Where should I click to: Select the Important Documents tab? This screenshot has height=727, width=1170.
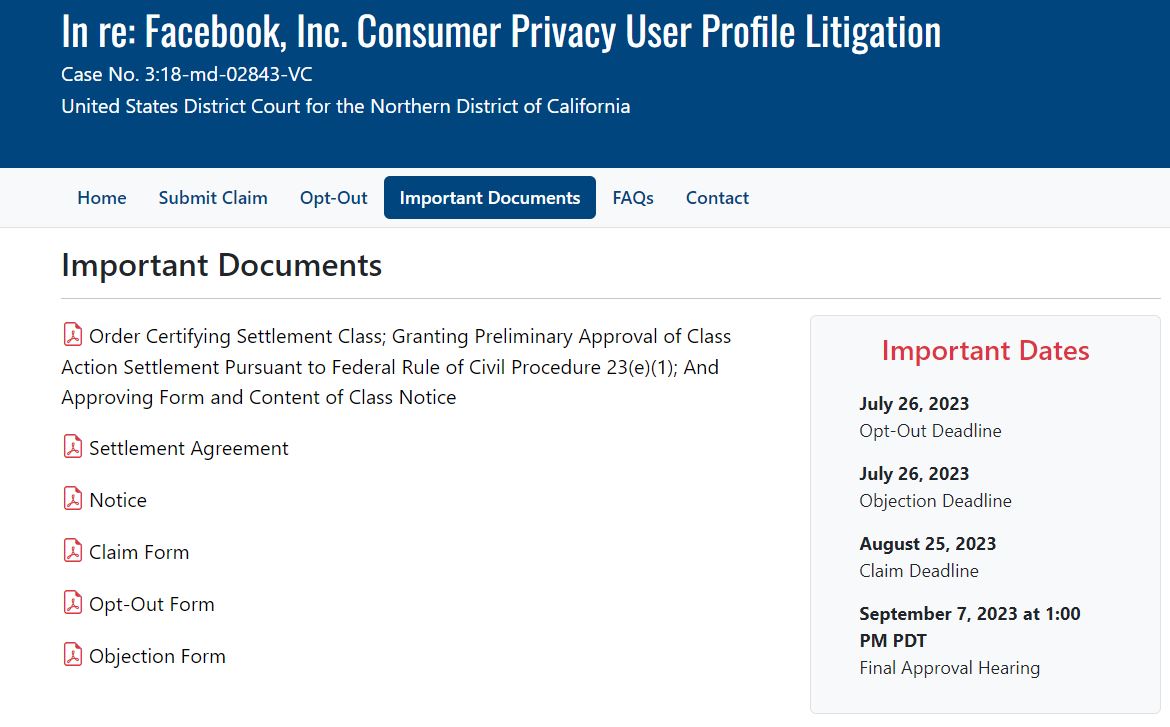click(489, 198)
